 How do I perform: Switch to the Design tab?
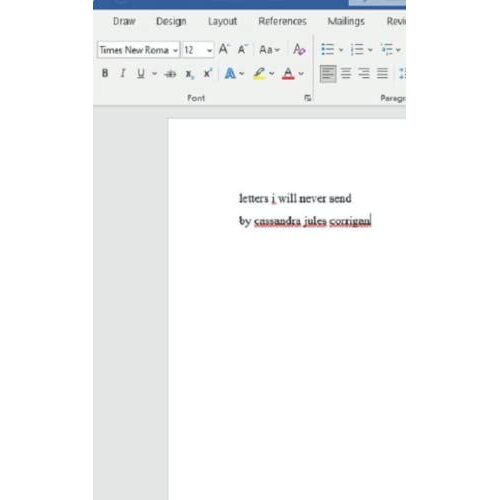tap(171, 21)
